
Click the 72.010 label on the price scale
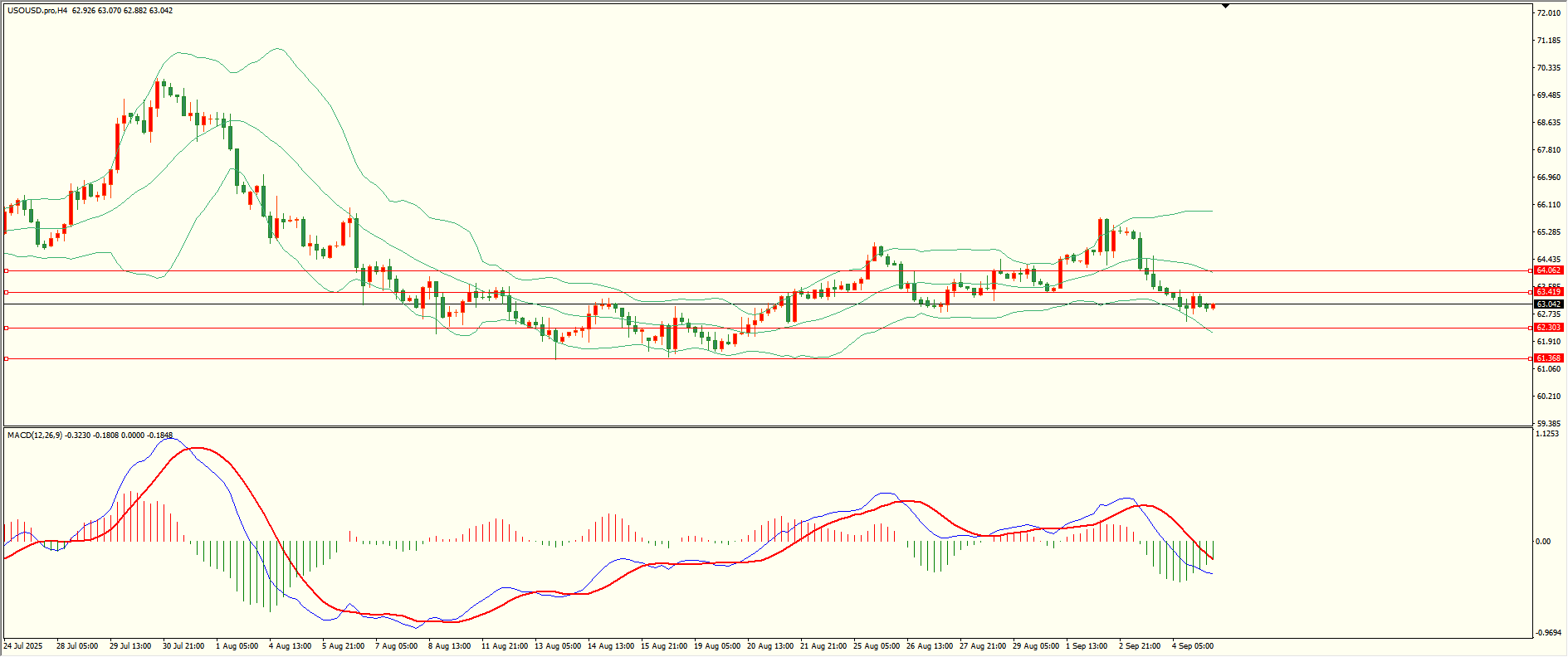click(1549, 13)
